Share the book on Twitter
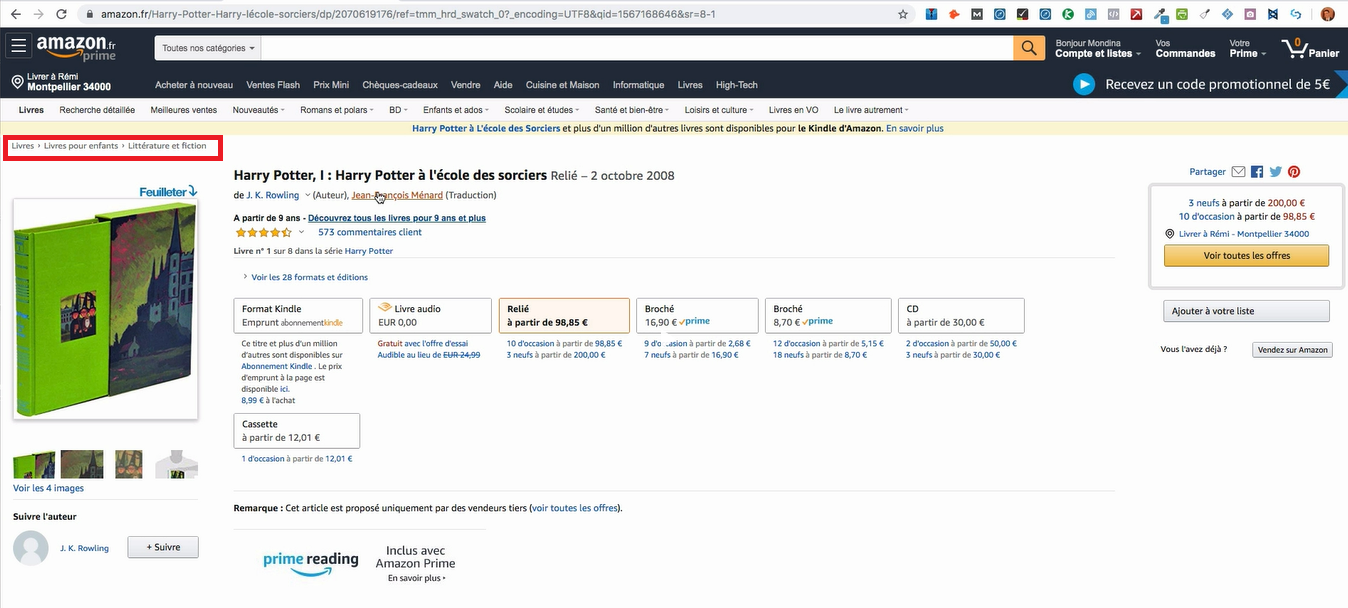The height and width of the screenshot is (608, 1348). 1276,172
